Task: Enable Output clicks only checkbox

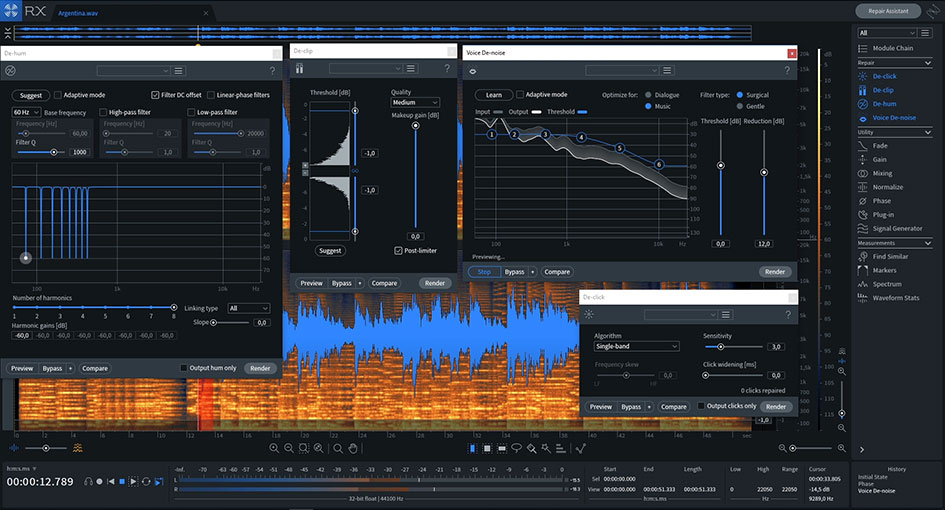Action: pos(701,406)
